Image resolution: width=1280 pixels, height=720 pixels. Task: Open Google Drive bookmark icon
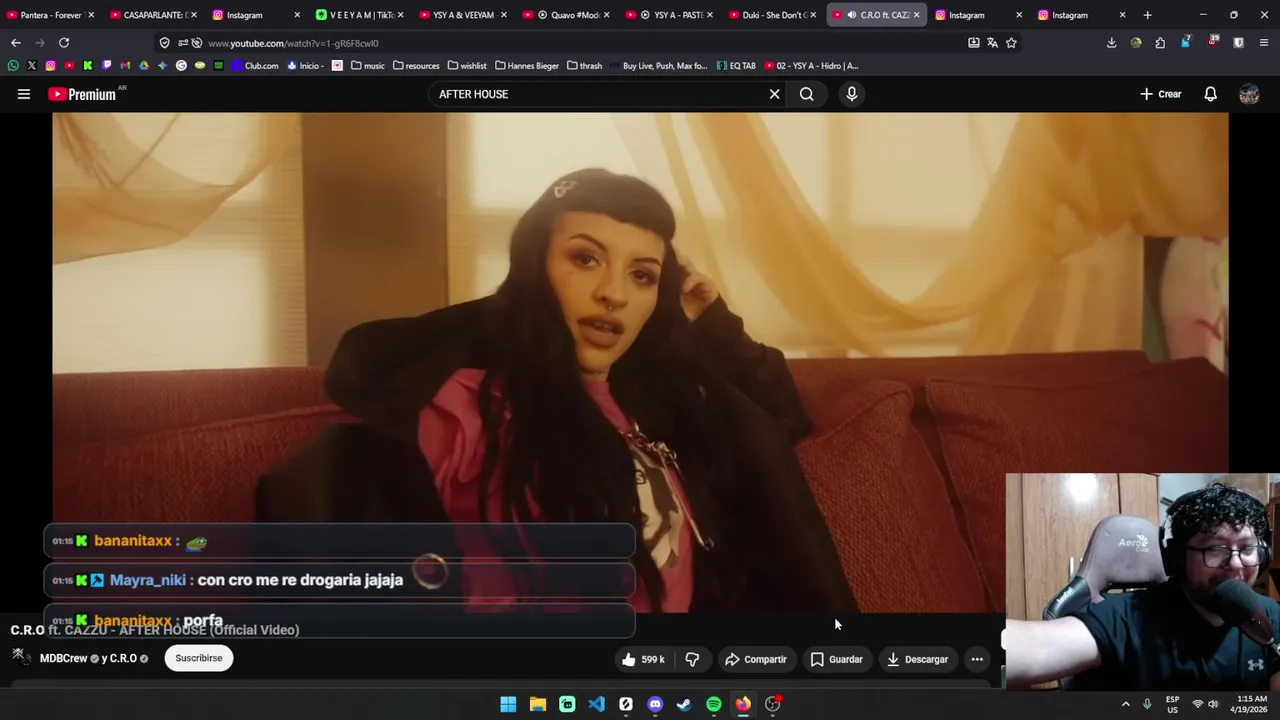(143, 66)
